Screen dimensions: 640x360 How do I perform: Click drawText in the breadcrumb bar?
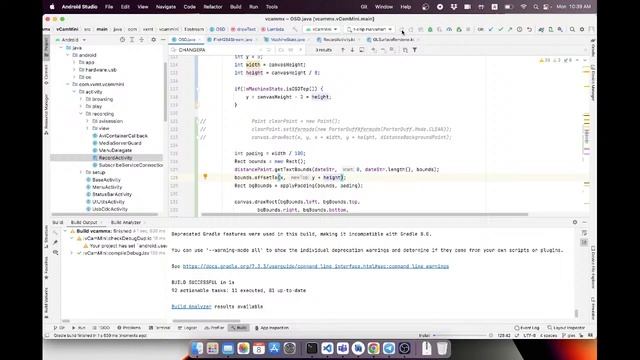pyautogui.click(x=244, y=29)
